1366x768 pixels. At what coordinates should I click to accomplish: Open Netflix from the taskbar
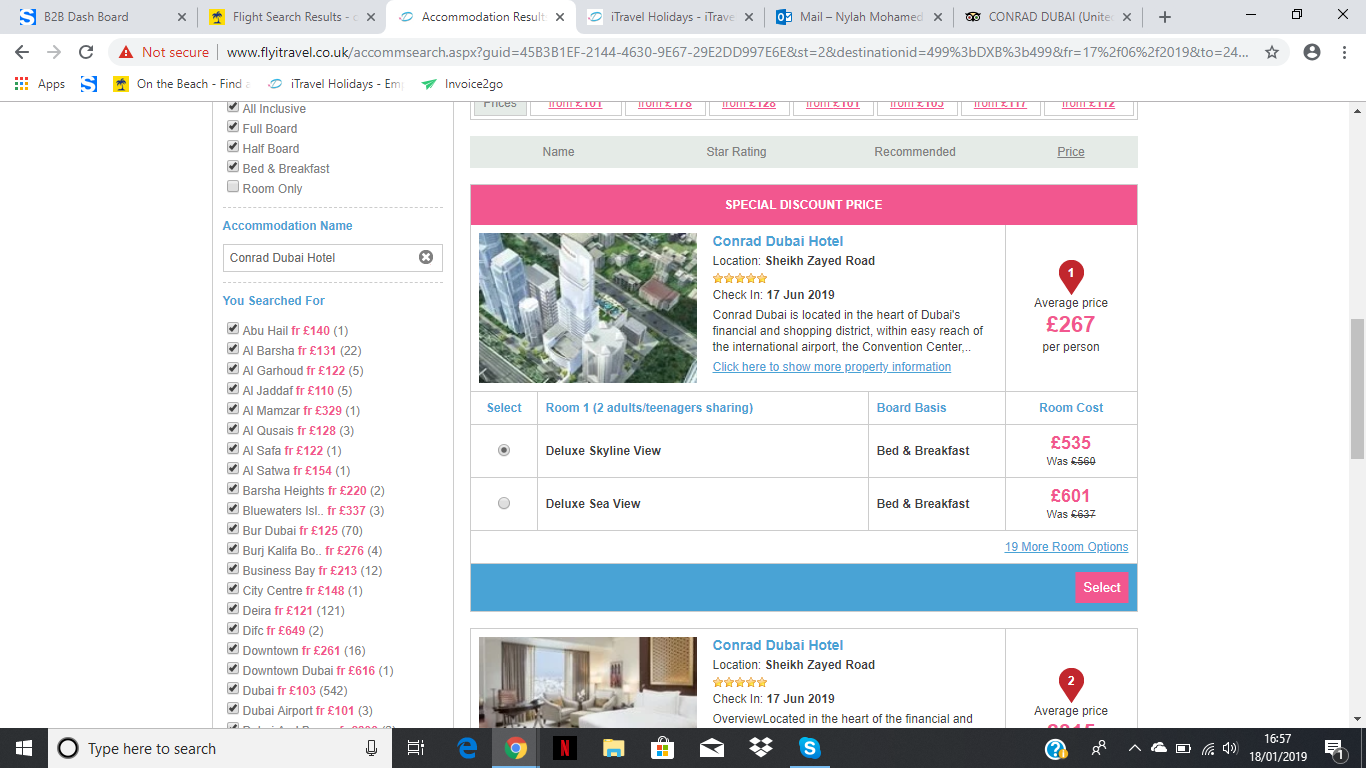(x=564, y=748)
